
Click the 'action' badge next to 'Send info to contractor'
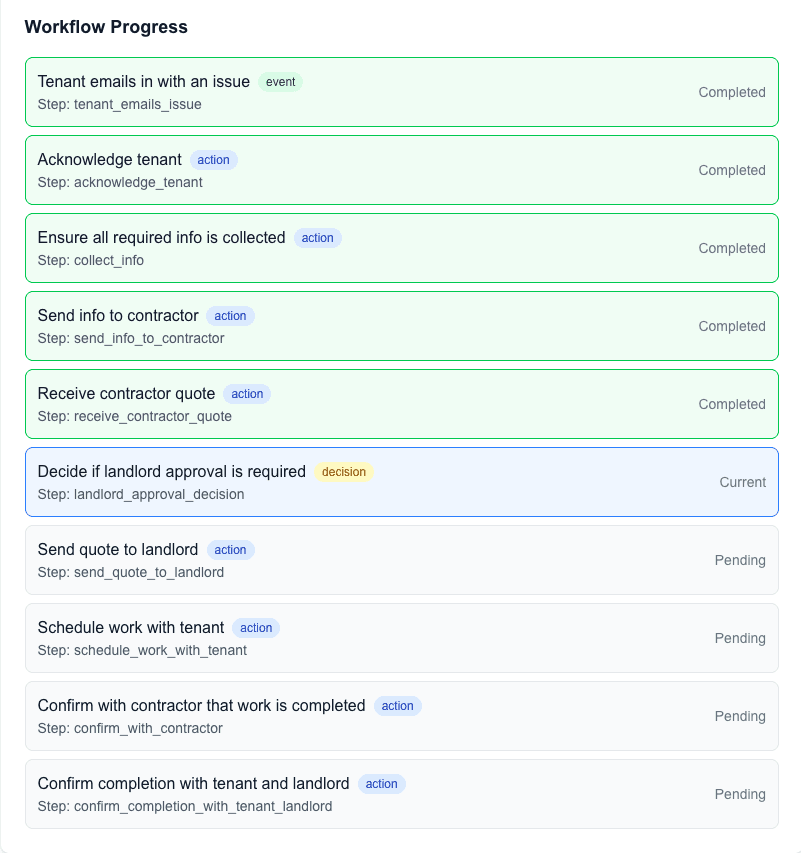(231, 316)
